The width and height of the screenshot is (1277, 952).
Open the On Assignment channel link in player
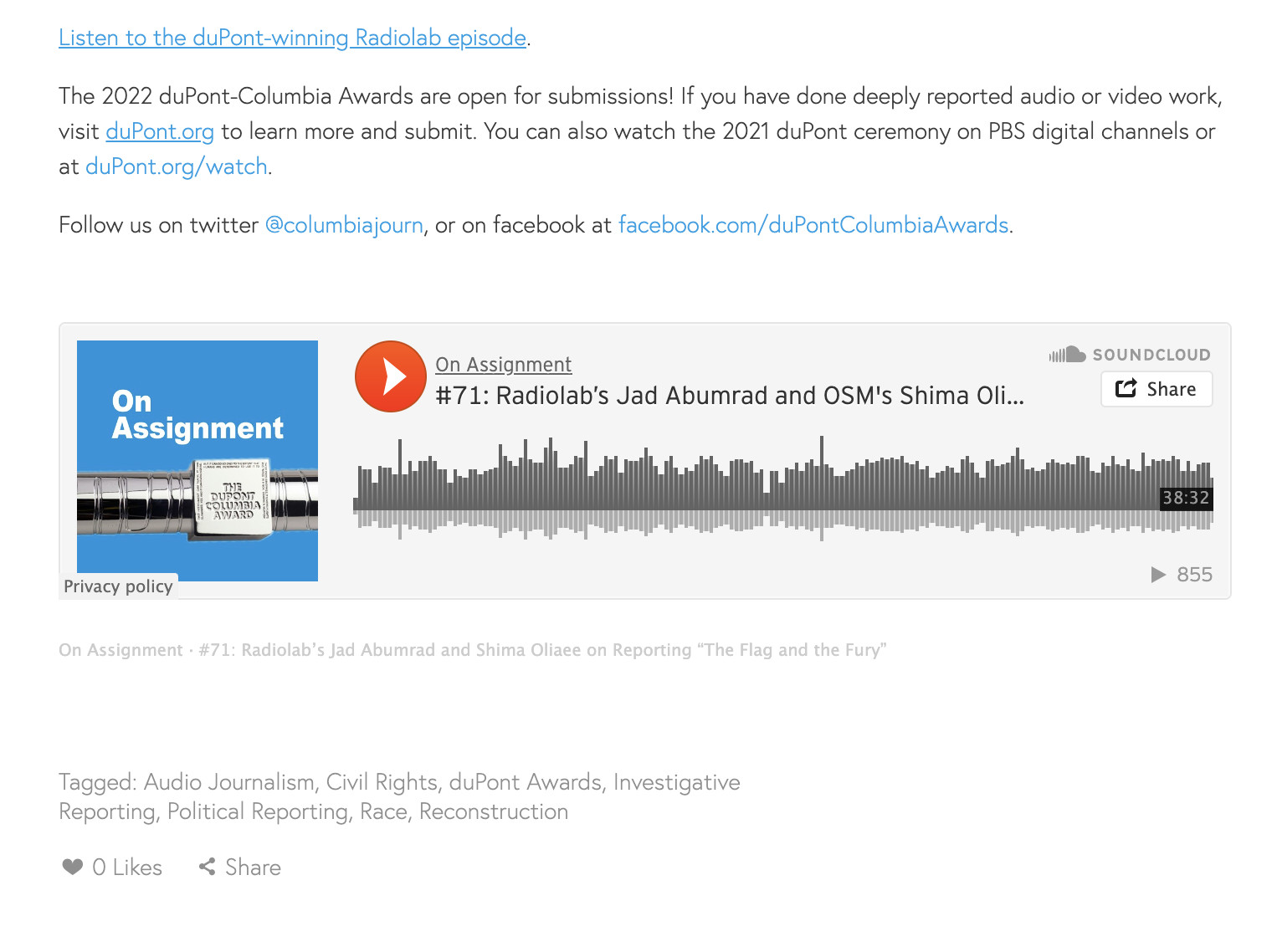coord(504,365)
